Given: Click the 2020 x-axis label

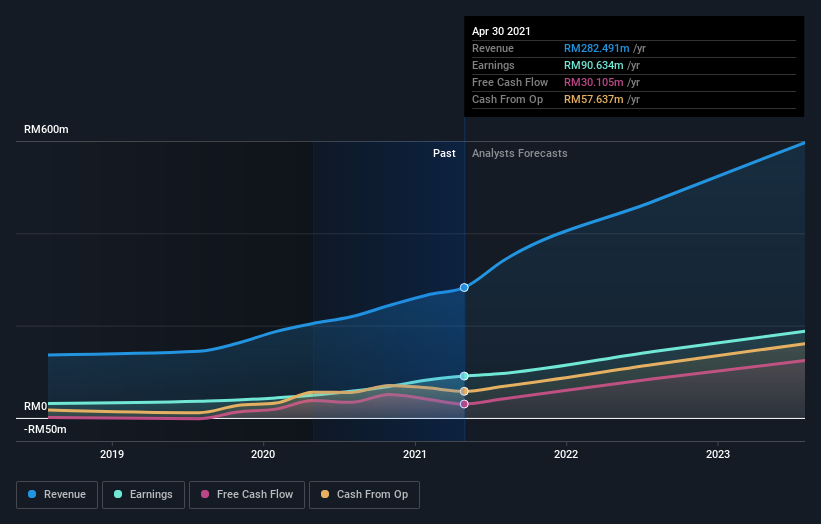Looking at the screenshot, I should (x=263, y=454).
